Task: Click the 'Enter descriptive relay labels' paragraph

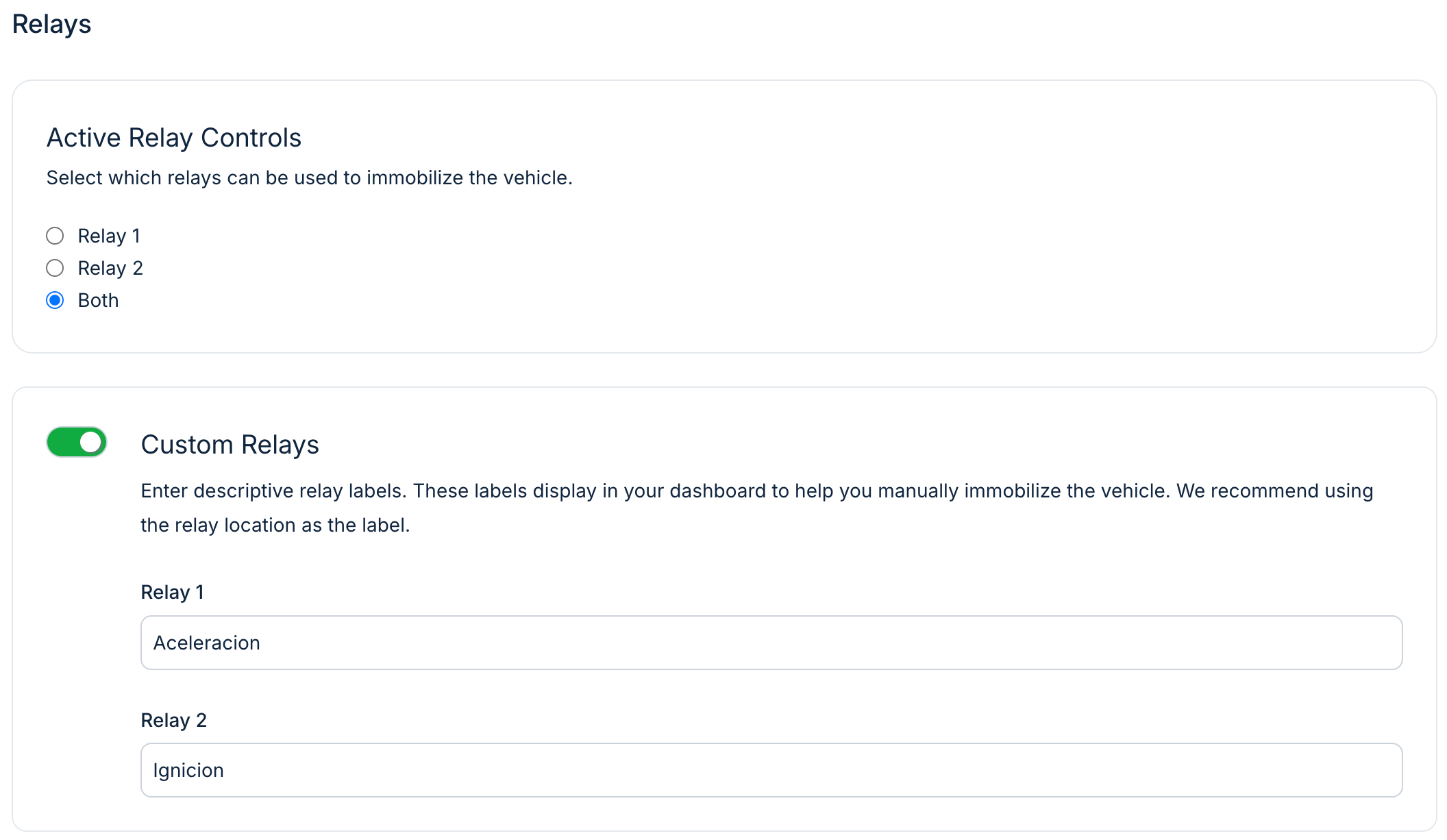Action: tap(756, 491)
